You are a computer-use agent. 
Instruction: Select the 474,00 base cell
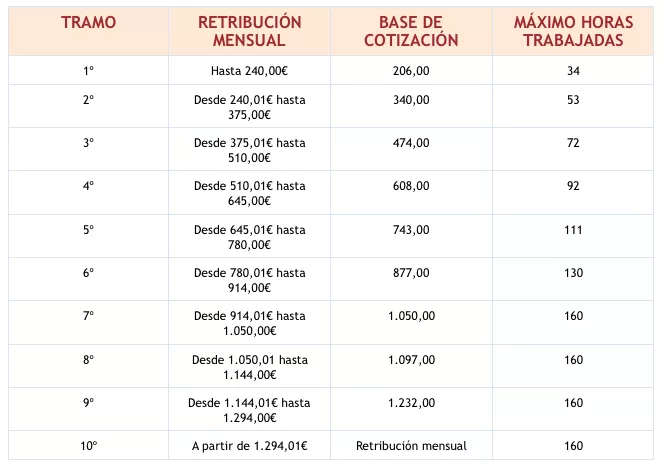coord(411,149)
